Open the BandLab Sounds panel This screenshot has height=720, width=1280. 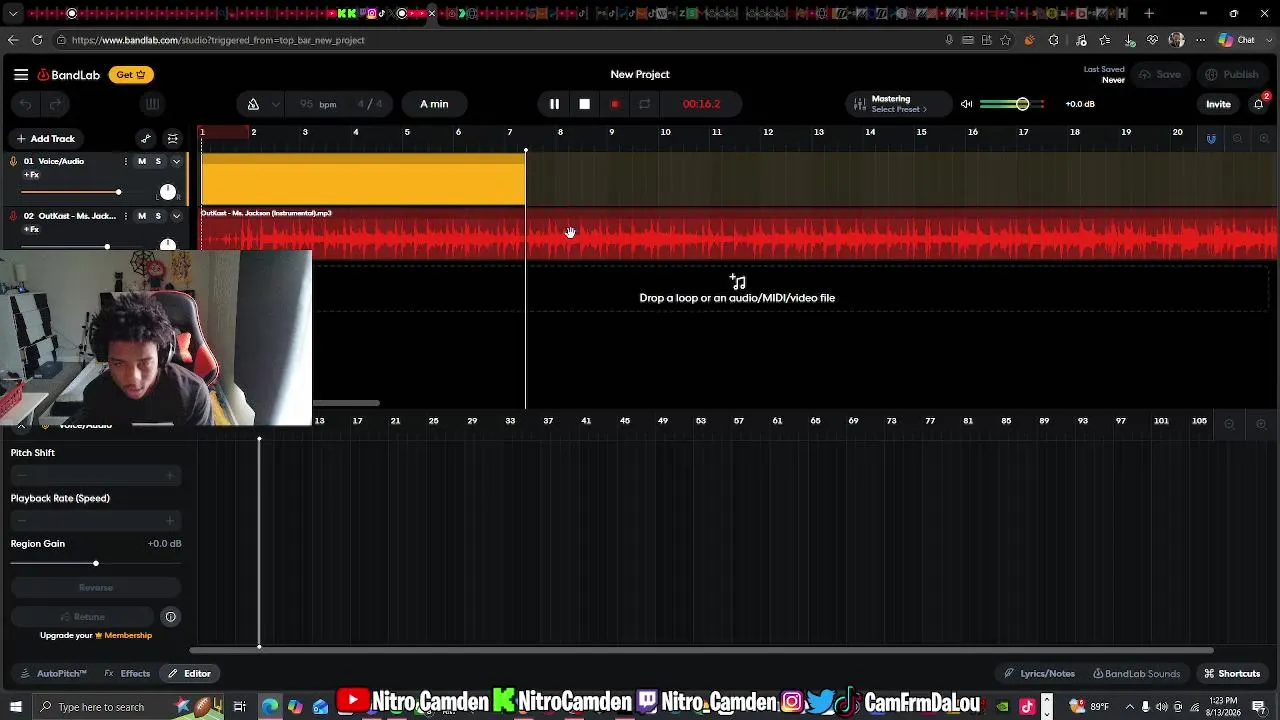pyautogui.click(x=1137, y=674)
